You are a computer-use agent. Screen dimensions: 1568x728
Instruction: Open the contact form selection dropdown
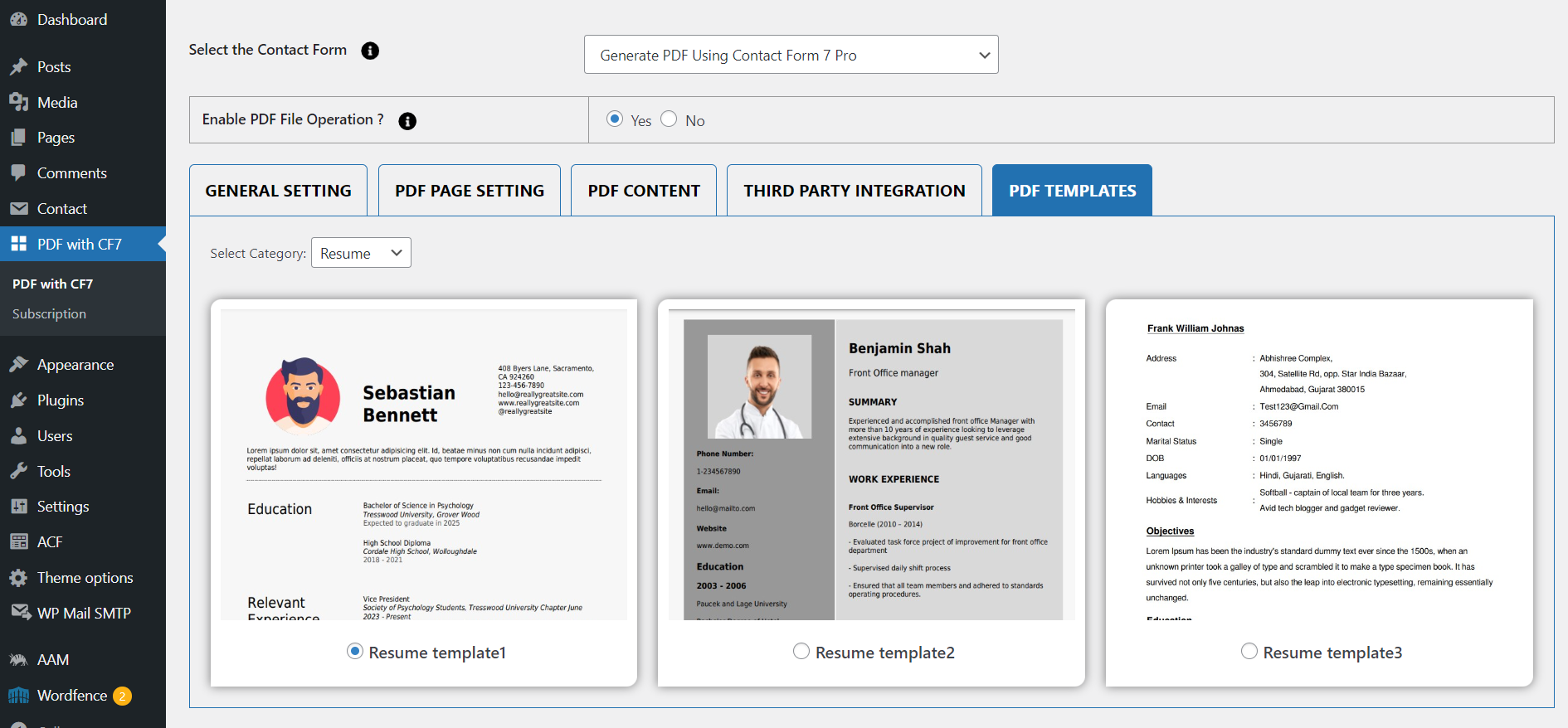pyautogui.click(x=791, y=55)
